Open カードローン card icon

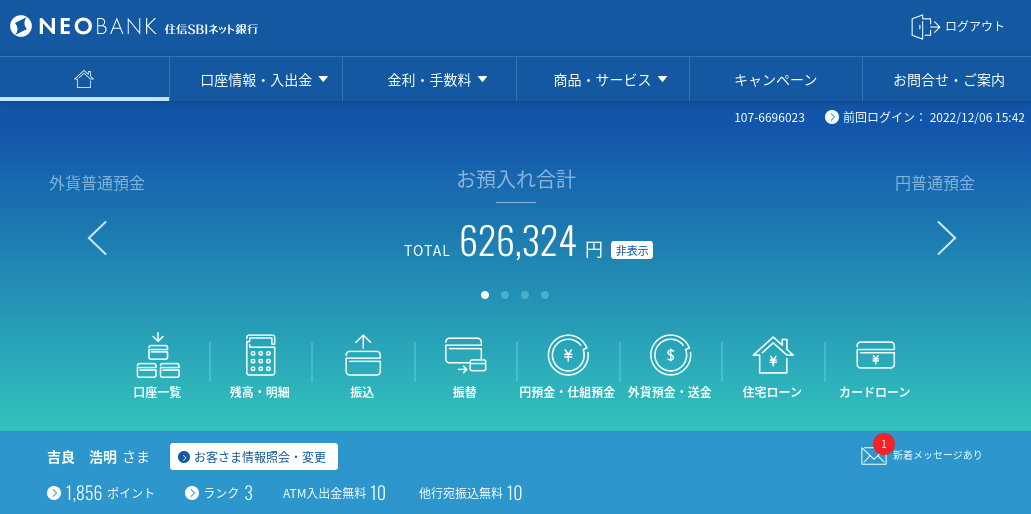coord(876,355)
